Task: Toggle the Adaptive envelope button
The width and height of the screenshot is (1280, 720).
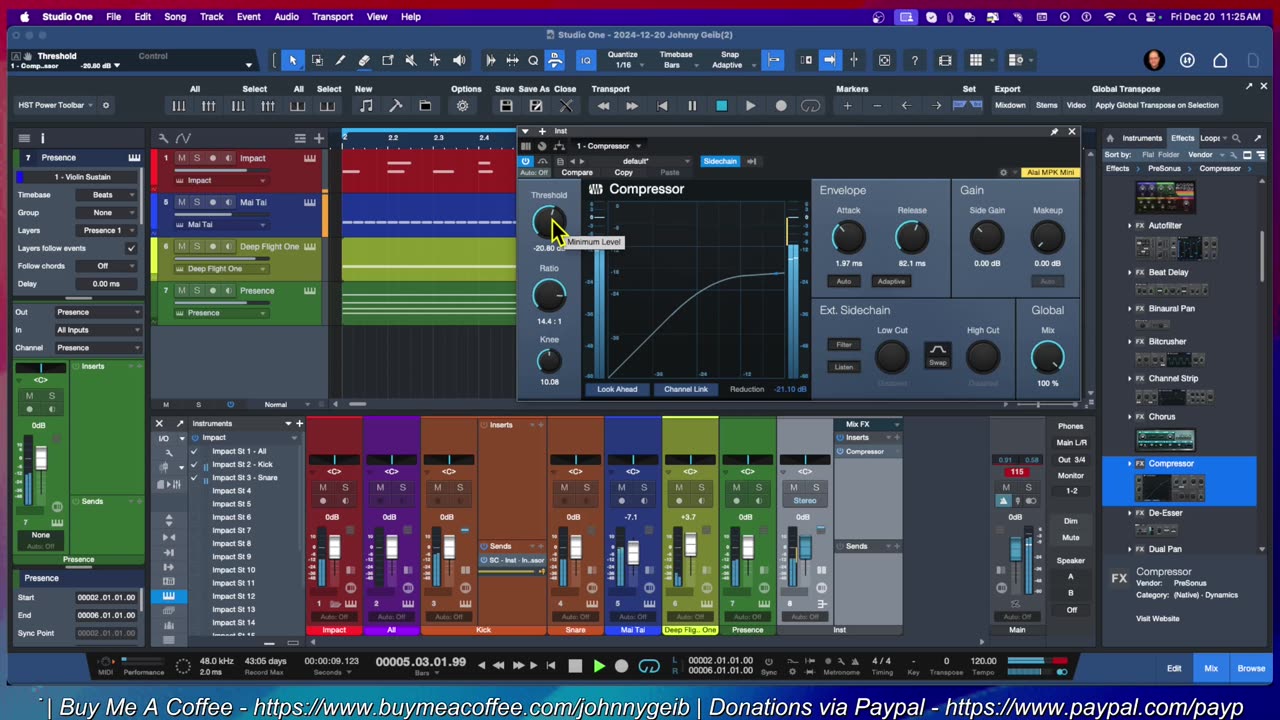Action: (890, 281)
